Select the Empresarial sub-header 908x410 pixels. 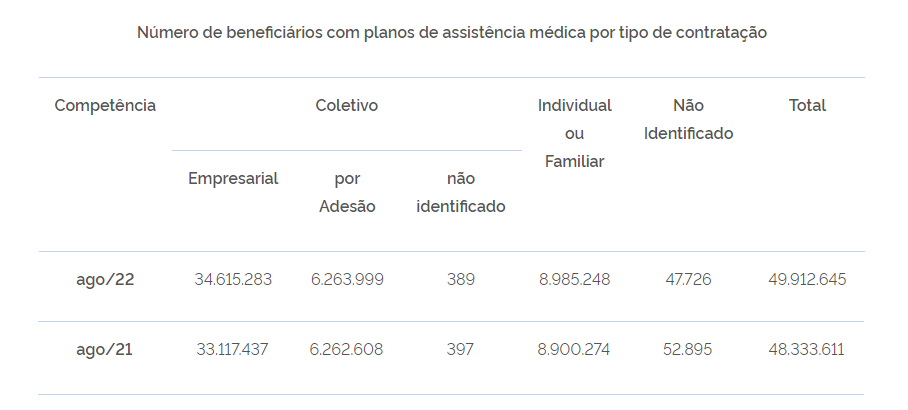point(233,178)
